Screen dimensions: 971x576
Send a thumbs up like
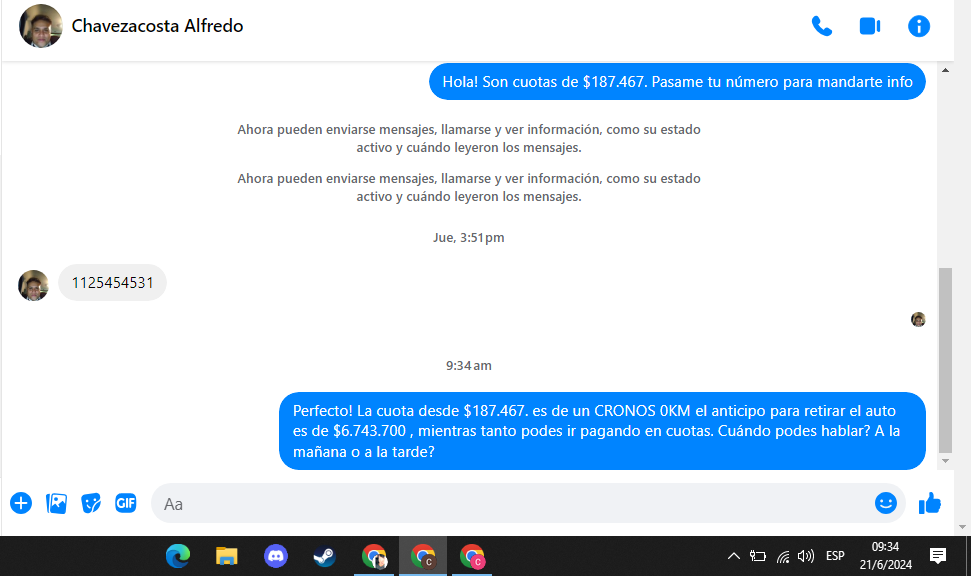[930, 503]
